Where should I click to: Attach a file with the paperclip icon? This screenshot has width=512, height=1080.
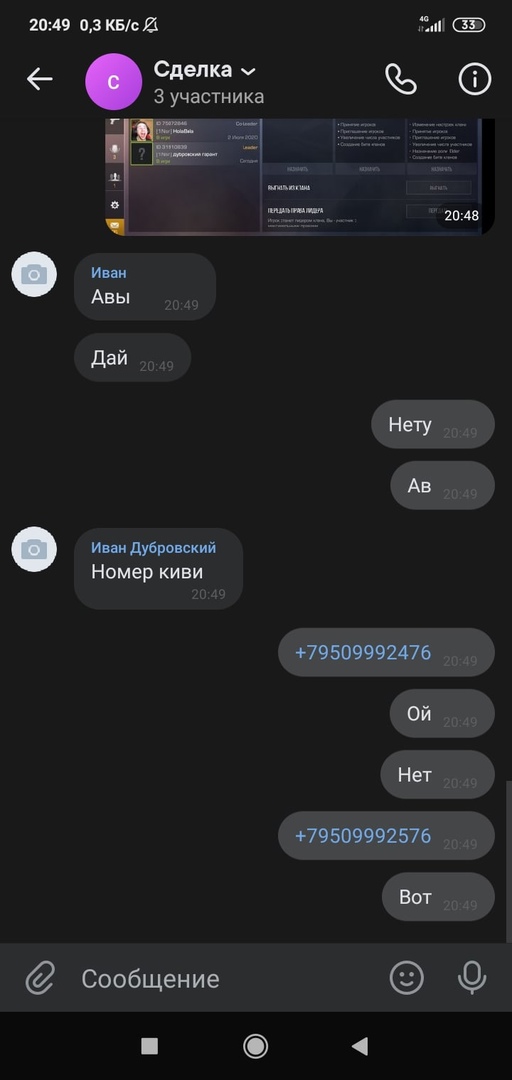pyautogui.click(x=40, y=977)
